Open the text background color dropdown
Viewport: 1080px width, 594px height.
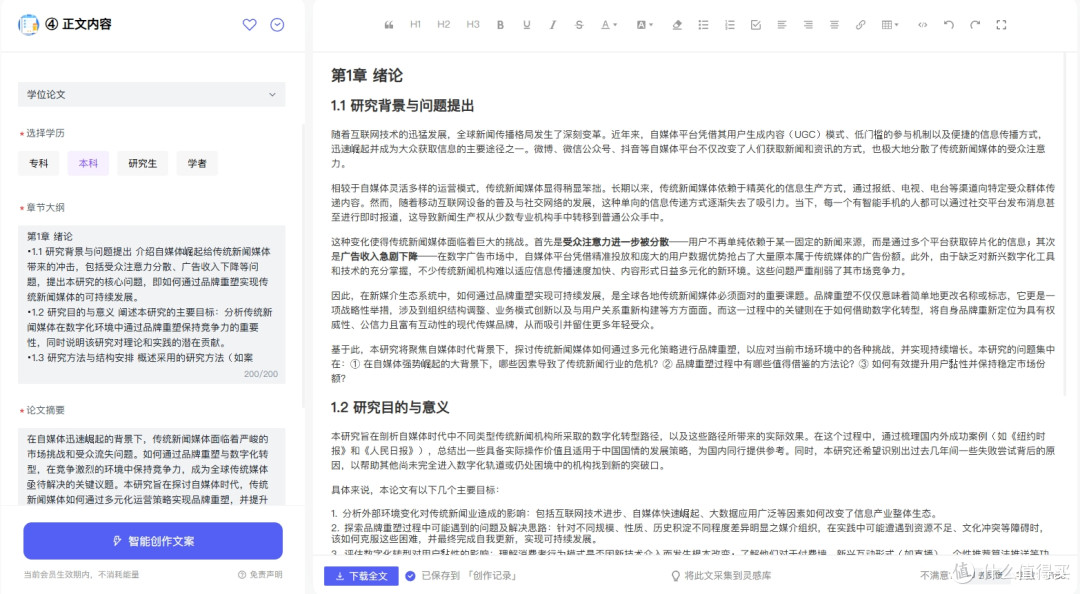645,25
